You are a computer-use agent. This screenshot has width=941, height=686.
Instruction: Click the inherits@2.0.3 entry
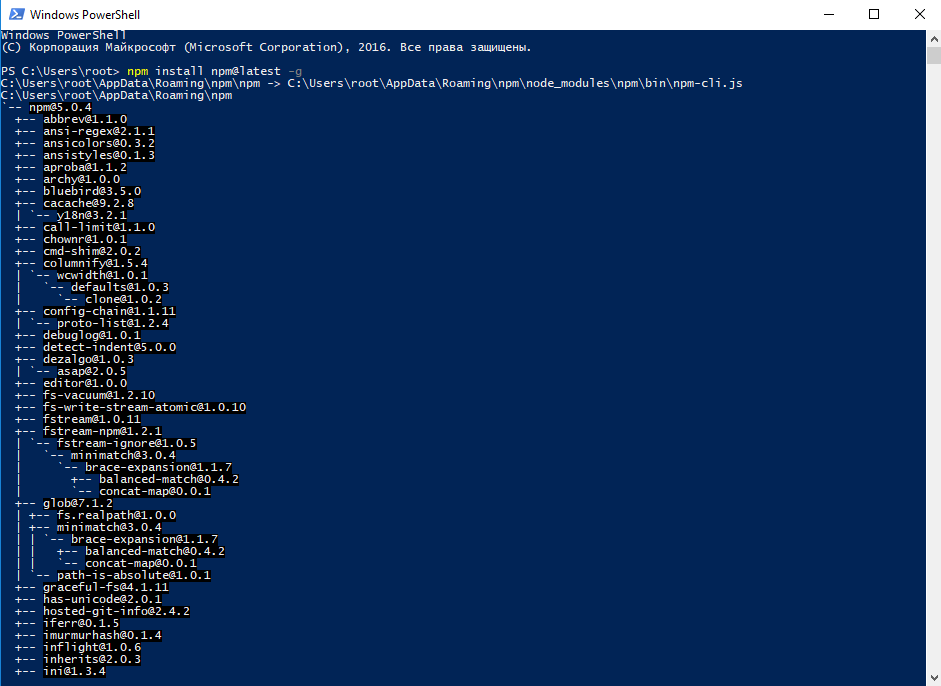pos(92,660)
